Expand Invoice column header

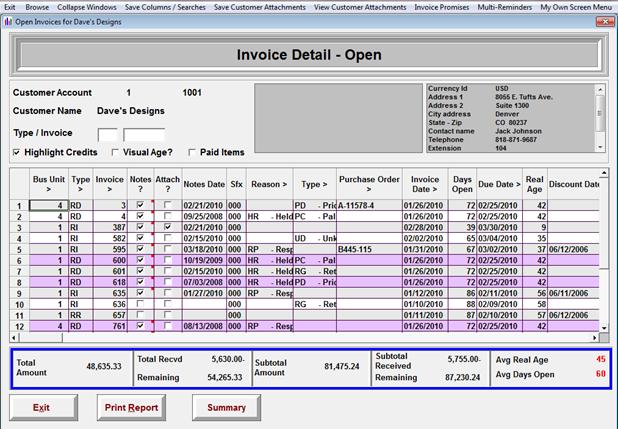pyautogui.click(x=110, y=184)
